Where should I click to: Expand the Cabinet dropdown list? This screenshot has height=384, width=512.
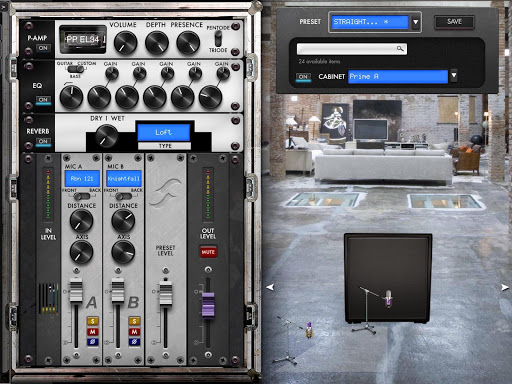click(454, 76)
